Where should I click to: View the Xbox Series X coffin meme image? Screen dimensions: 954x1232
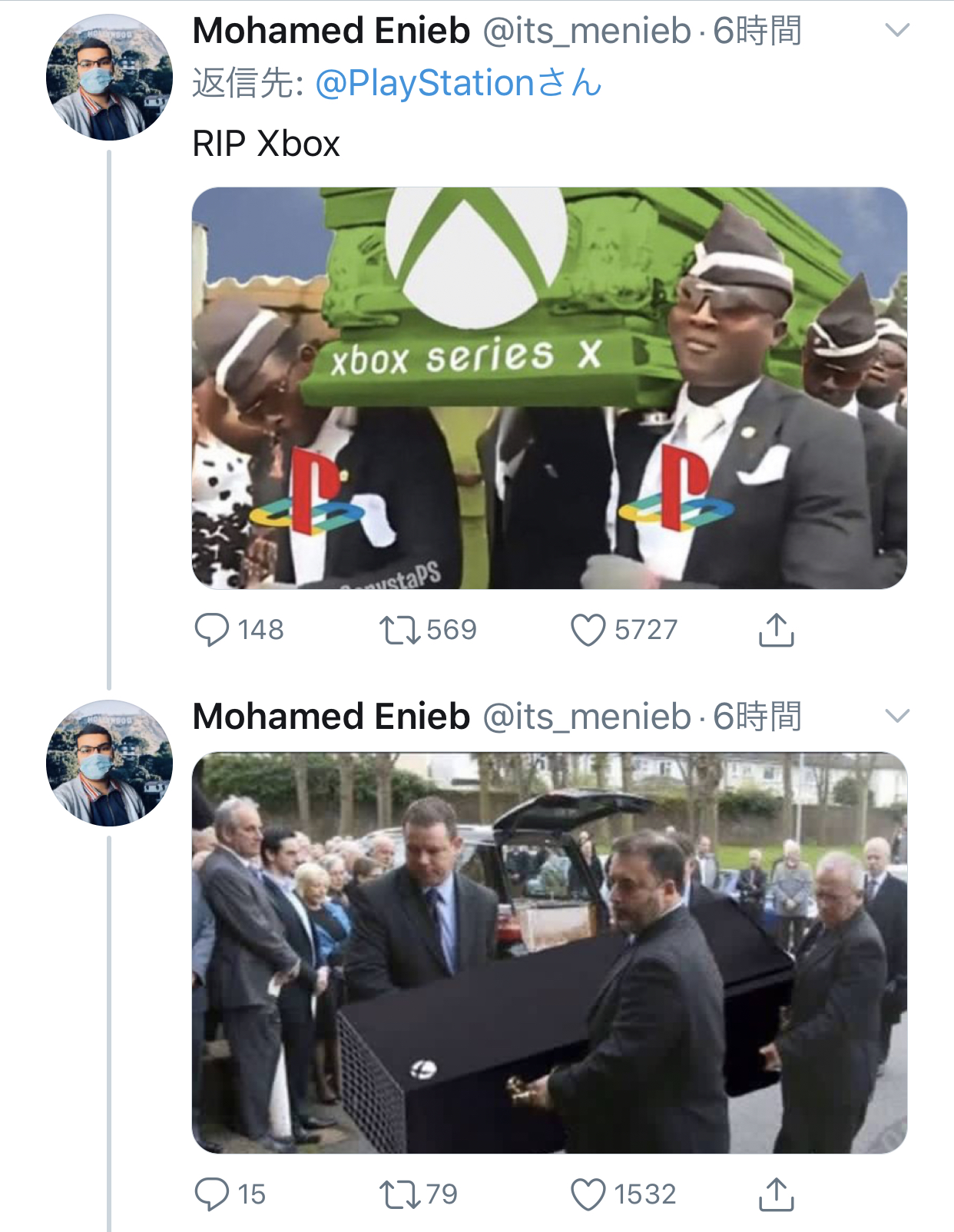pos(549,388)
